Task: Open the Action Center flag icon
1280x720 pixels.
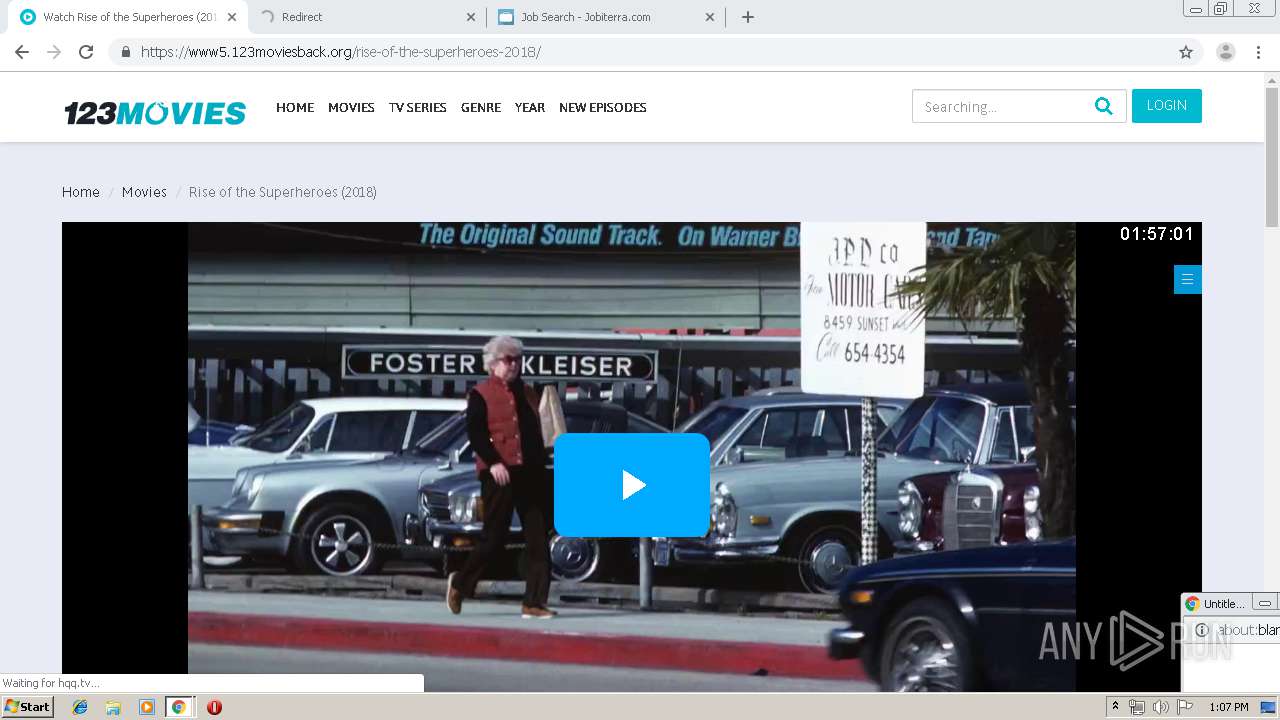Action: click(x=1185, y=707)
